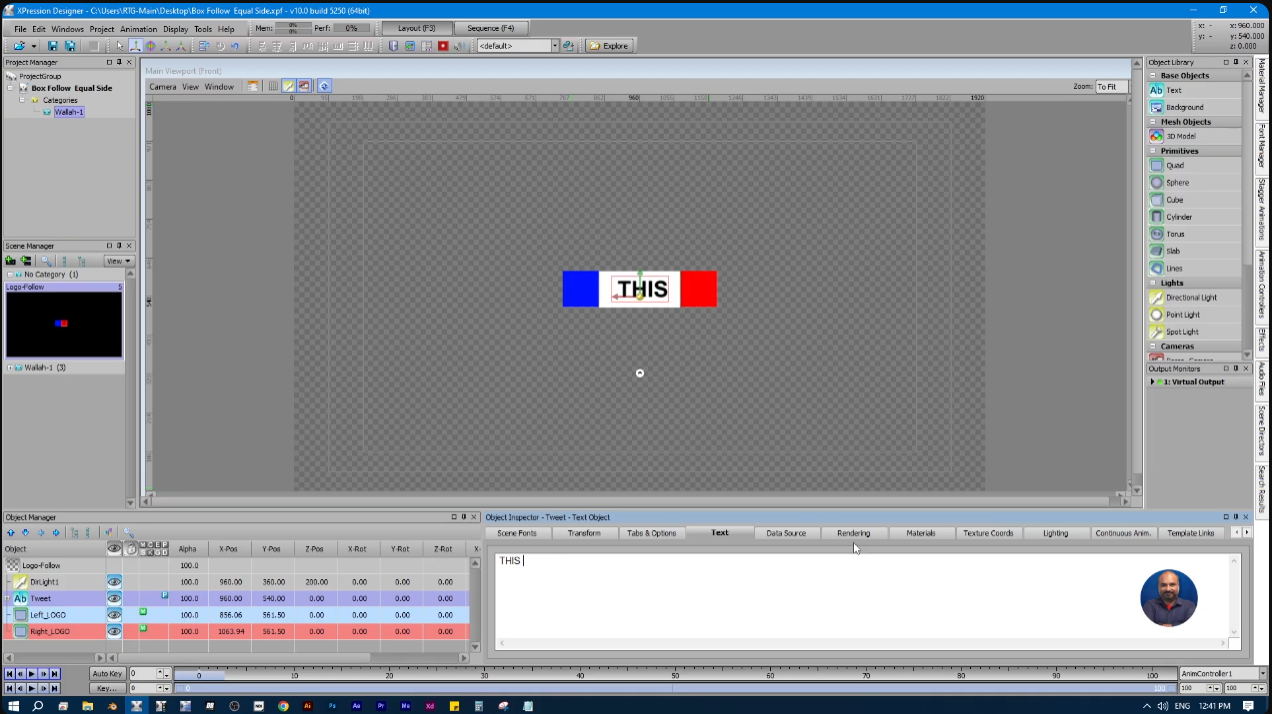Click frame 10 on the timeline ruler
Screen dimensions: 1272x714
(x=294, y=675)
